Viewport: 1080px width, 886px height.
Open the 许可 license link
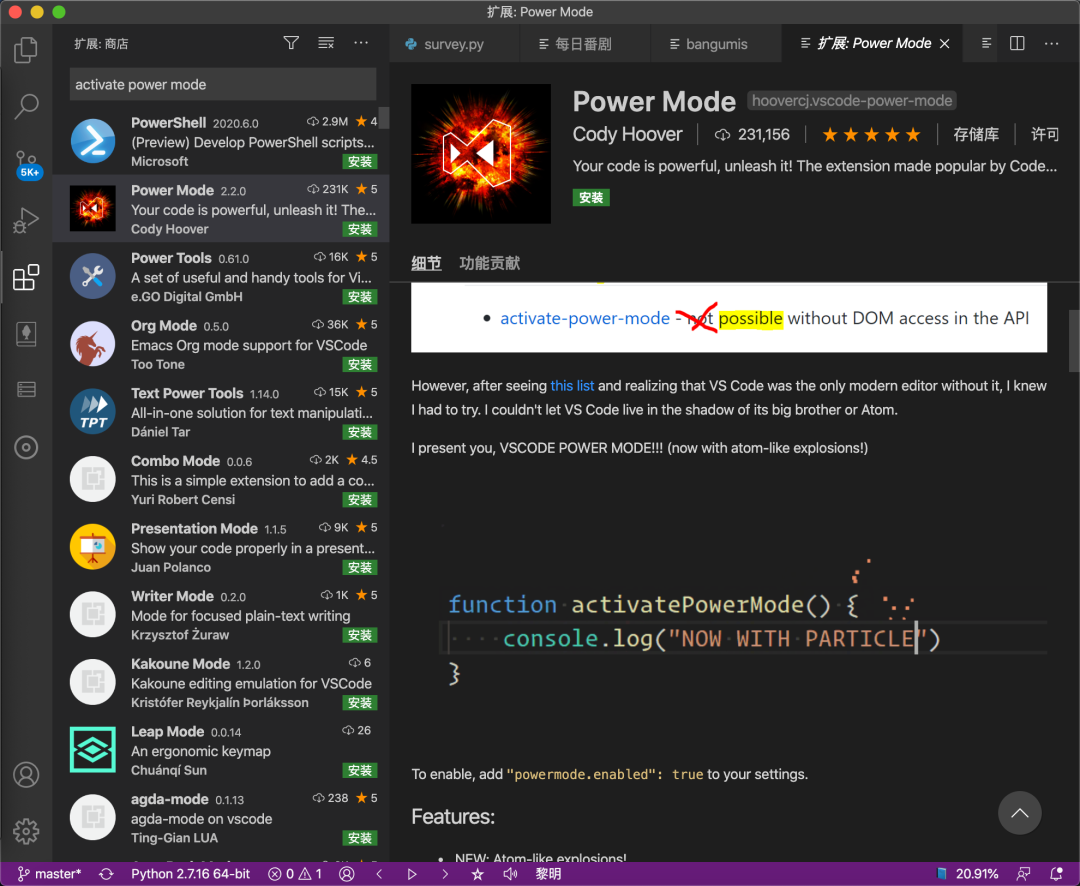(x=1045, y=134)
